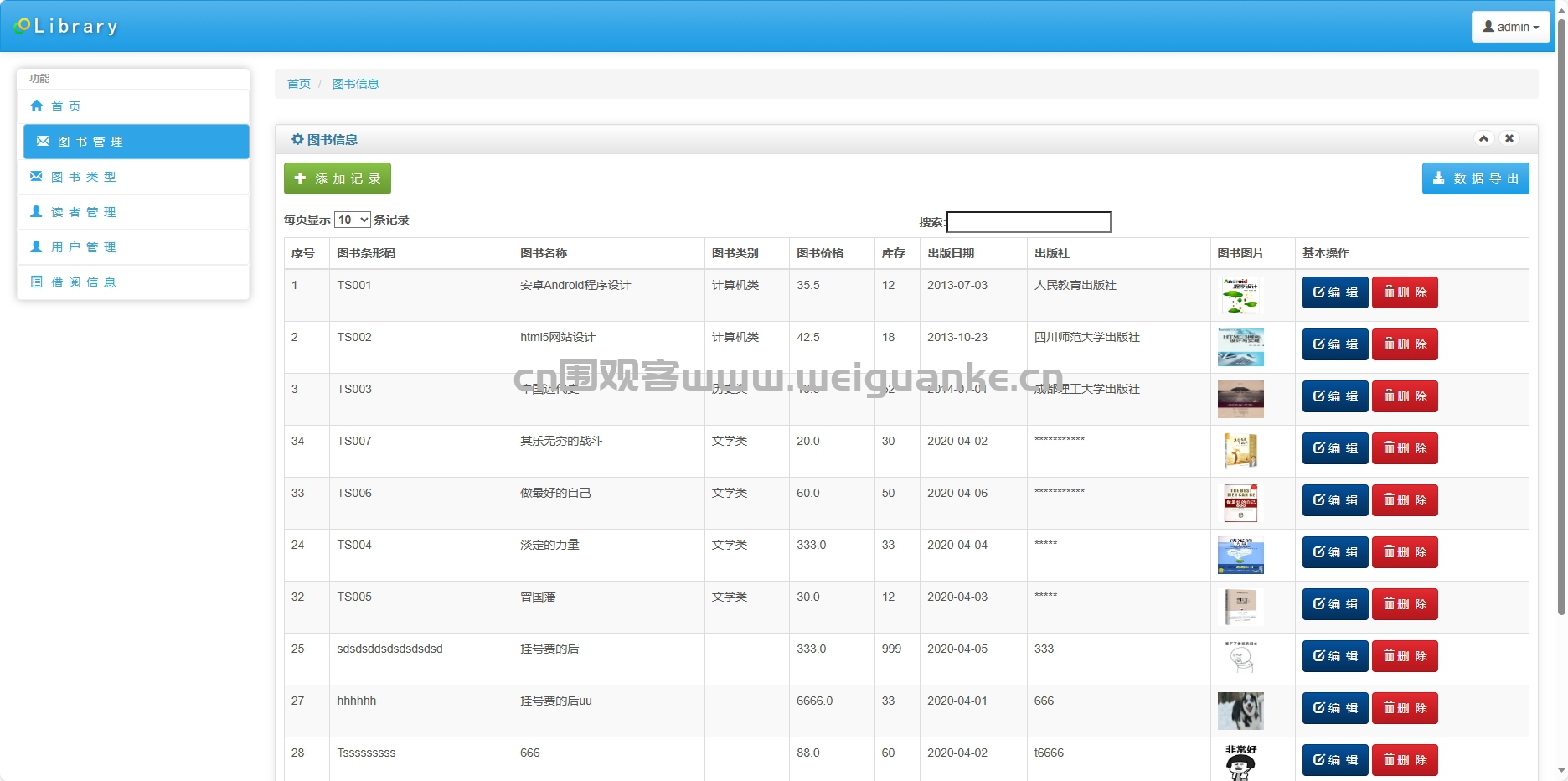Click the user icon beside 读者管理
The width and height of the screenshot is (1568, 781).
click(x=36, y=212)
